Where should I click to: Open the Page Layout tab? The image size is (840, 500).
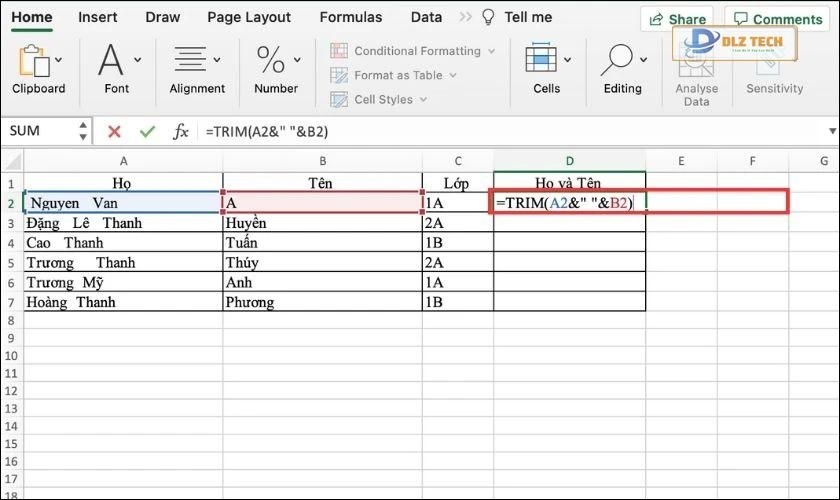click(x=249, y=17)
